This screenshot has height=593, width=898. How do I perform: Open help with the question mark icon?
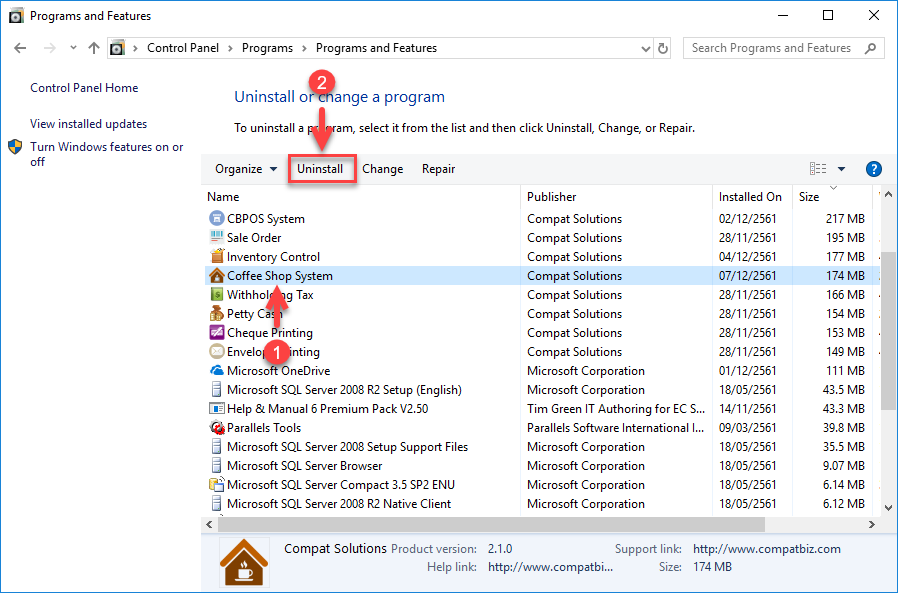873,169
